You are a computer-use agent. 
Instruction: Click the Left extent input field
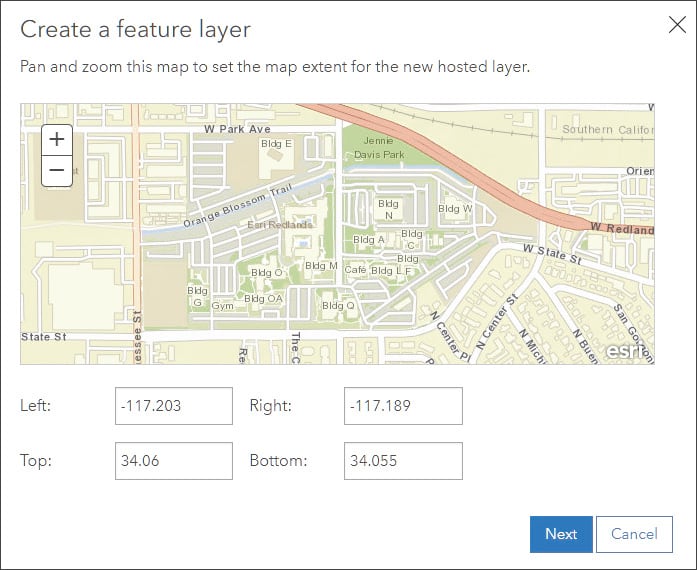tap(174, 406)
